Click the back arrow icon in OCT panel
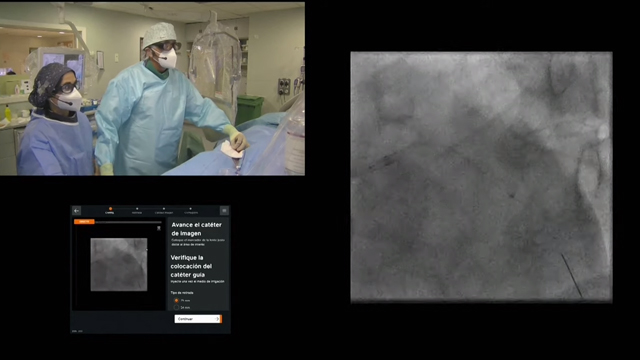 77,211
